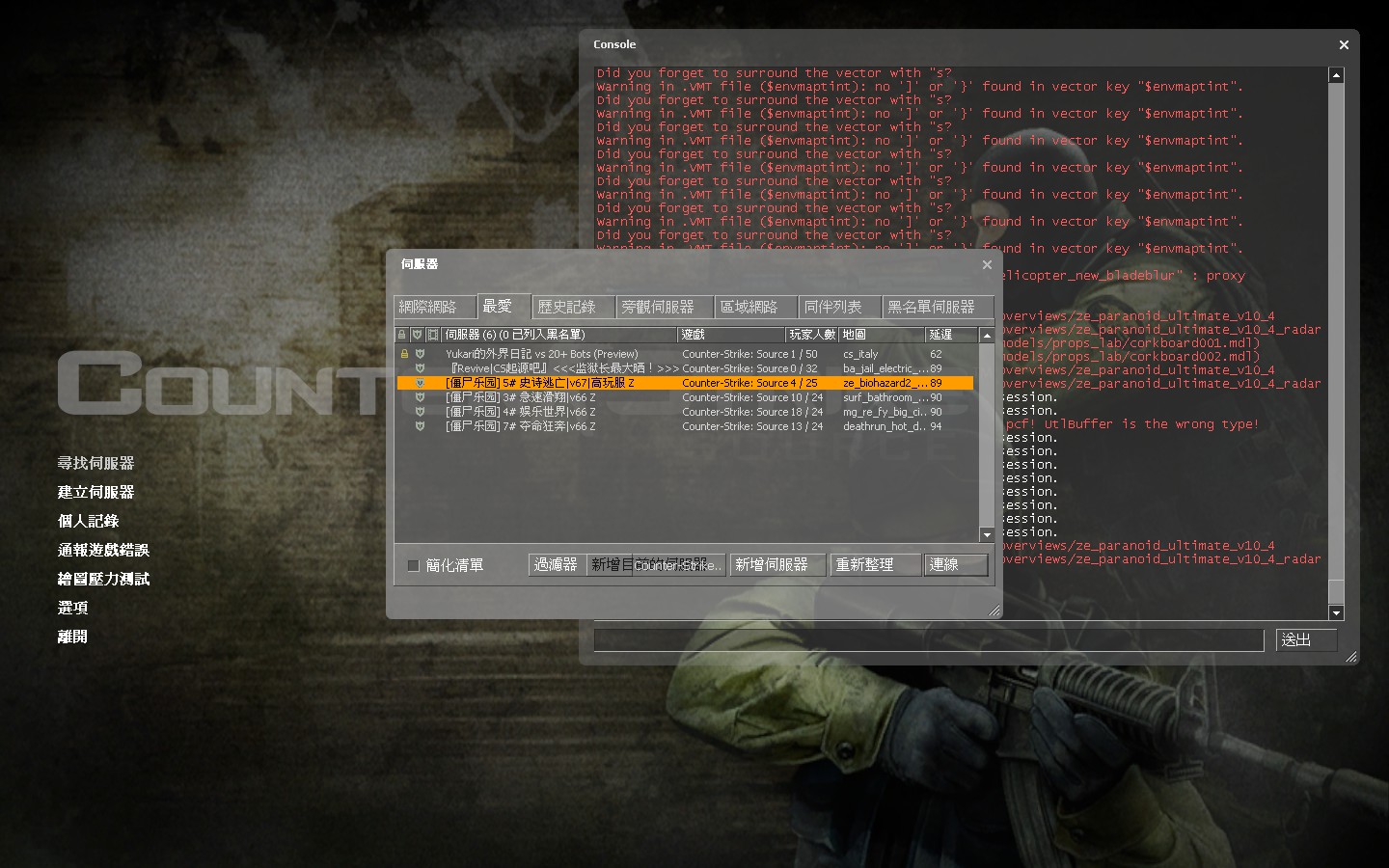Click surf_bathroom map cell
This screenshot has width=1389, height=868.
click(885, 397)
